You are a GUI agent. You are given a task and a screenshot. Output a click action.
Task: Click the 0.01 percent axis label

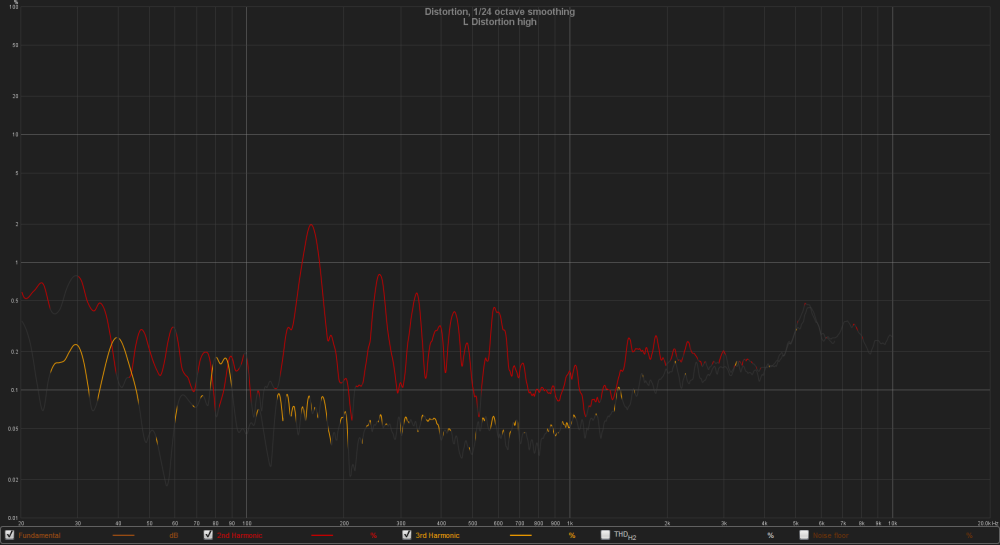tap(13, 518)
